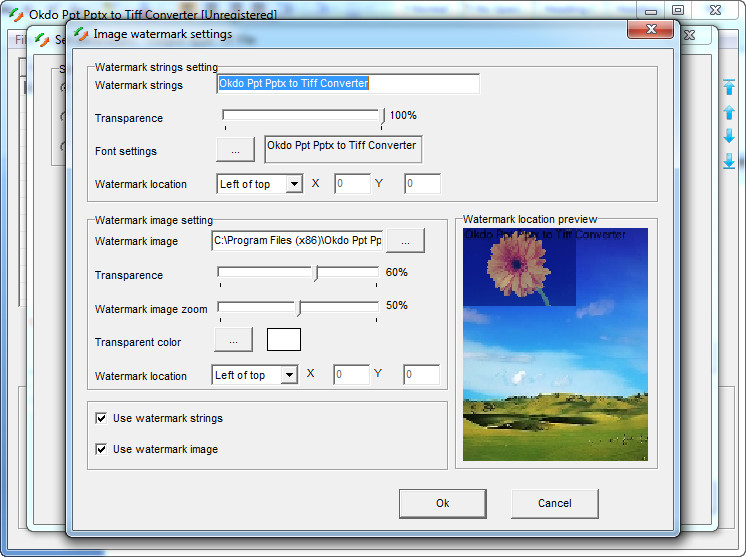
Task: Click the Watermark strings text field
Action: click(348, 84)
